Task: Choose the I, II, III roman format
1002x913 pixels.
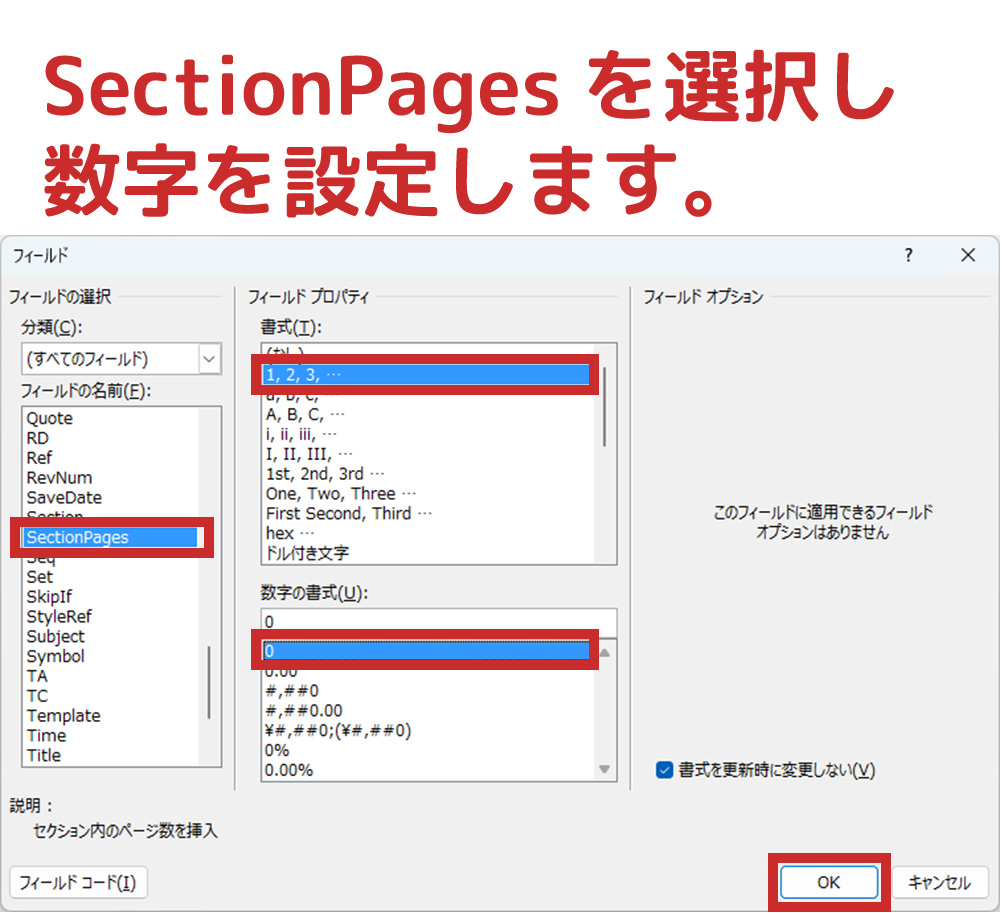Action: (x=309, y=454)
